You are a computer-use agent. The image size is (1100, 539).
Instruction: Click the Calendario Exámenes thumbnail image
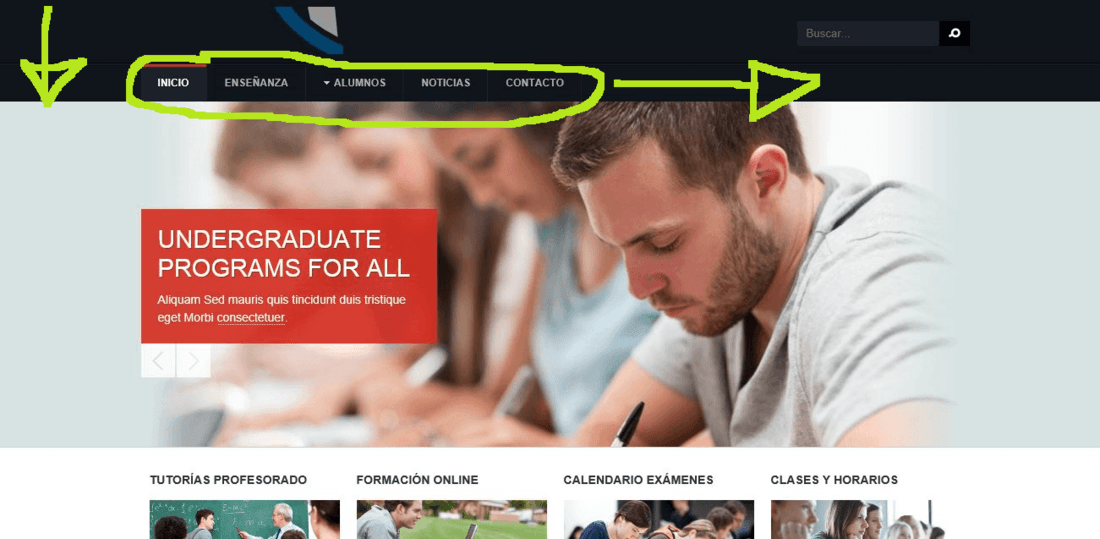pyautogui.click(x=659, y=519)
